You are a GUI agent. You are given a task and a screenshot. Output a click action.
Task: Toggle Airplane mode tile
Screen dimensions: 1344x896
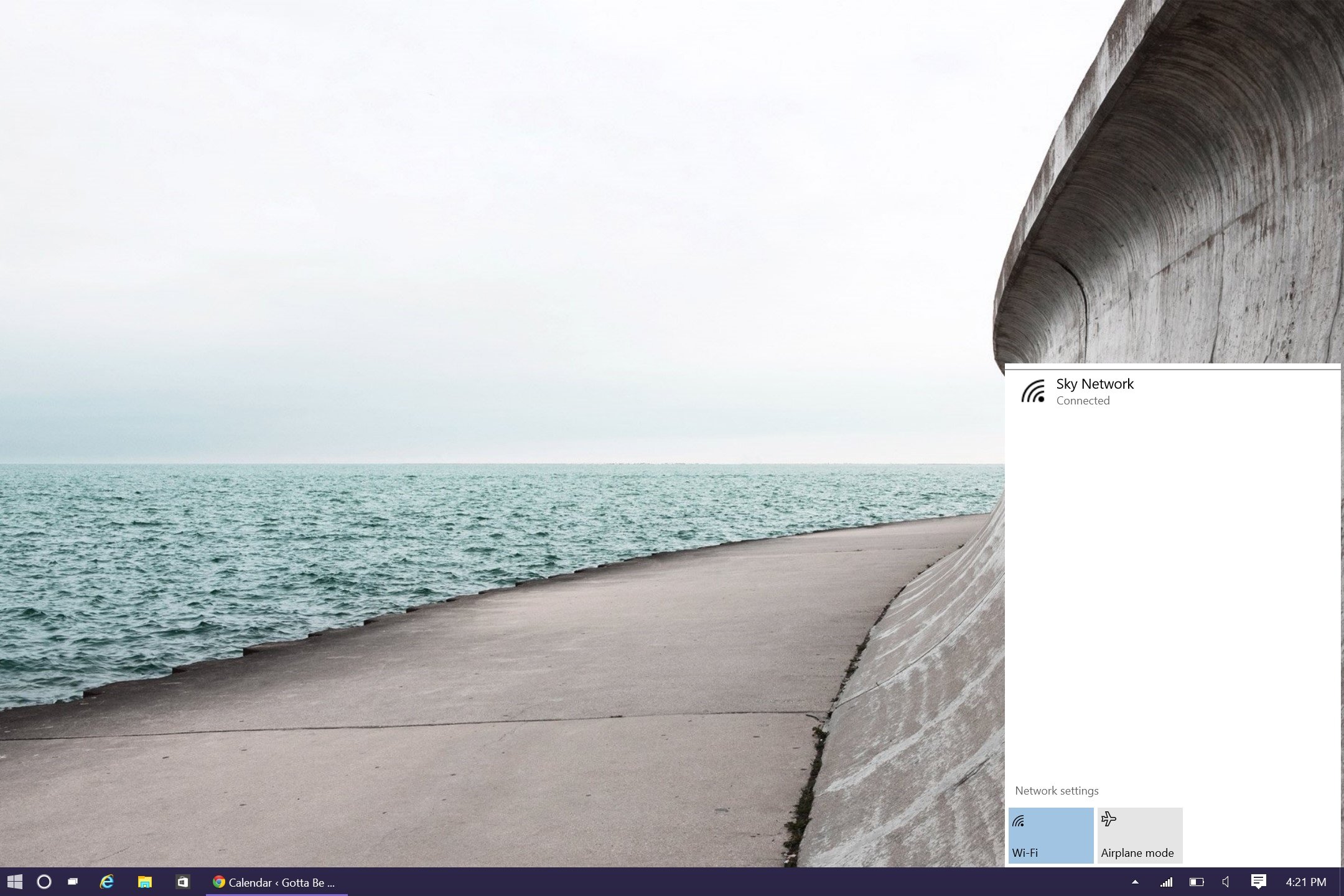(x=1139, y=835)
